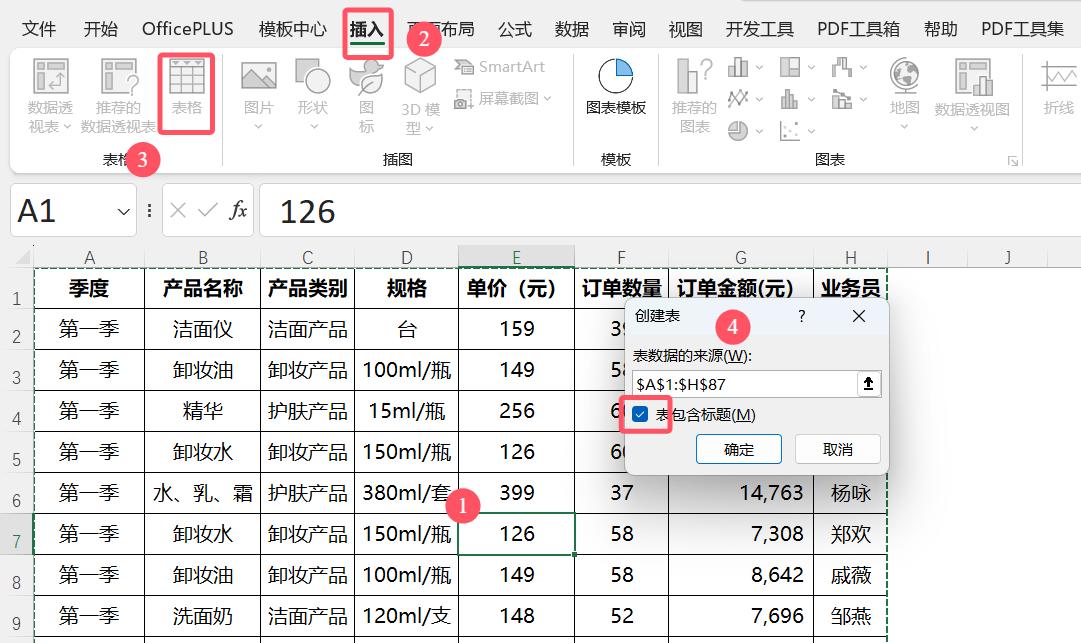Expand the 图片 dropdown arrow
This screenshot has width=1081, height=643.
[x=259, y=127]
